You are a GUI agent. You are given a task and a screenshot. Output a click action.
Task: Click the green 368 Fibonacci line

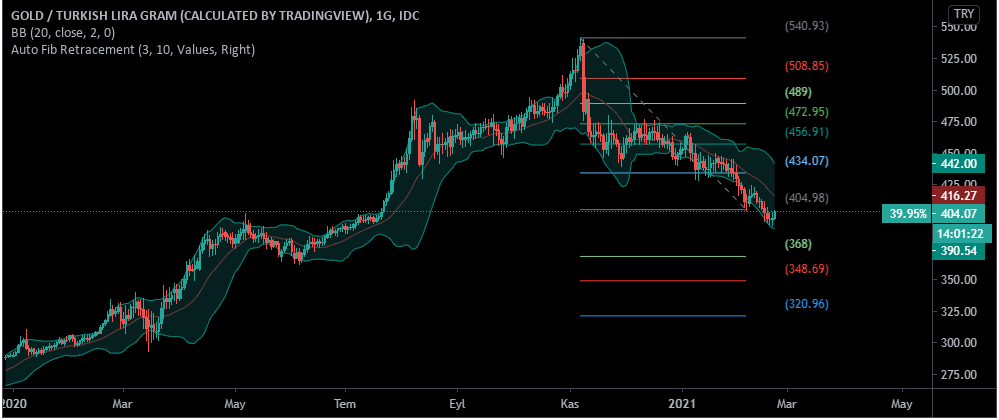click(x=663, y=256)
